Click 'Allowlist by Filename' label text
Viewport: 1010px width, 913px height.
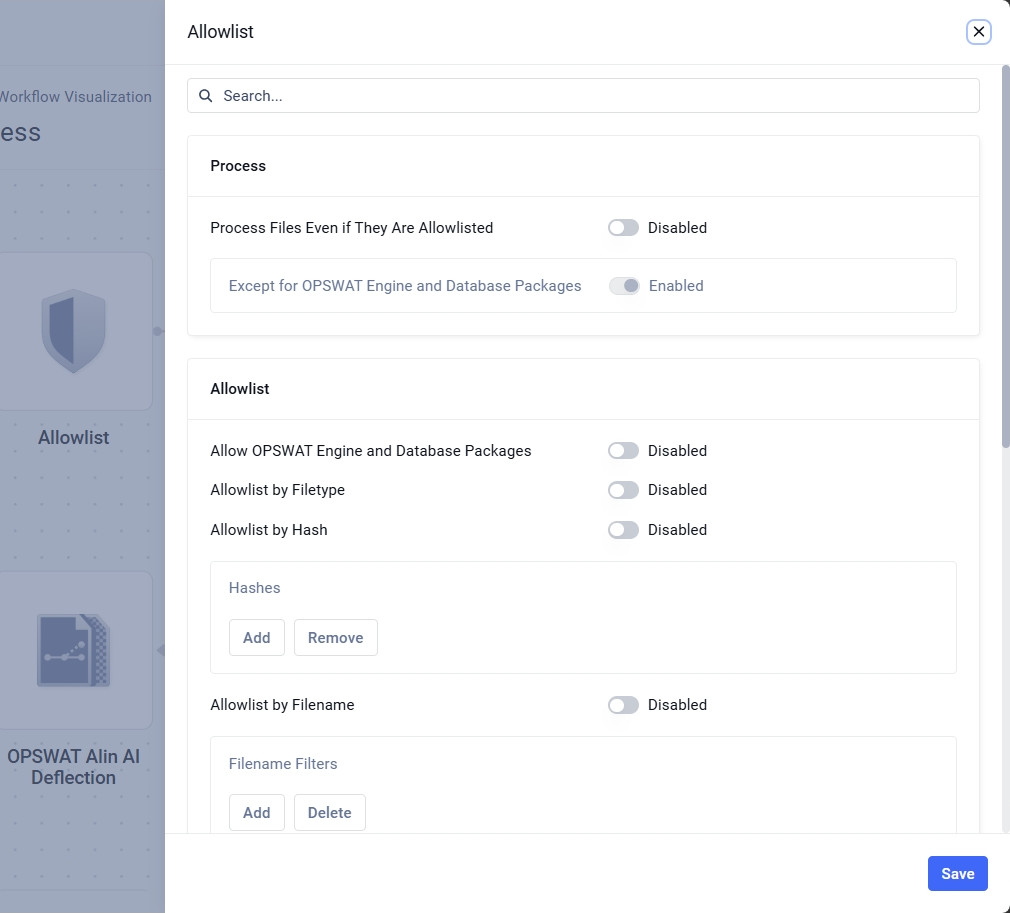282,706
